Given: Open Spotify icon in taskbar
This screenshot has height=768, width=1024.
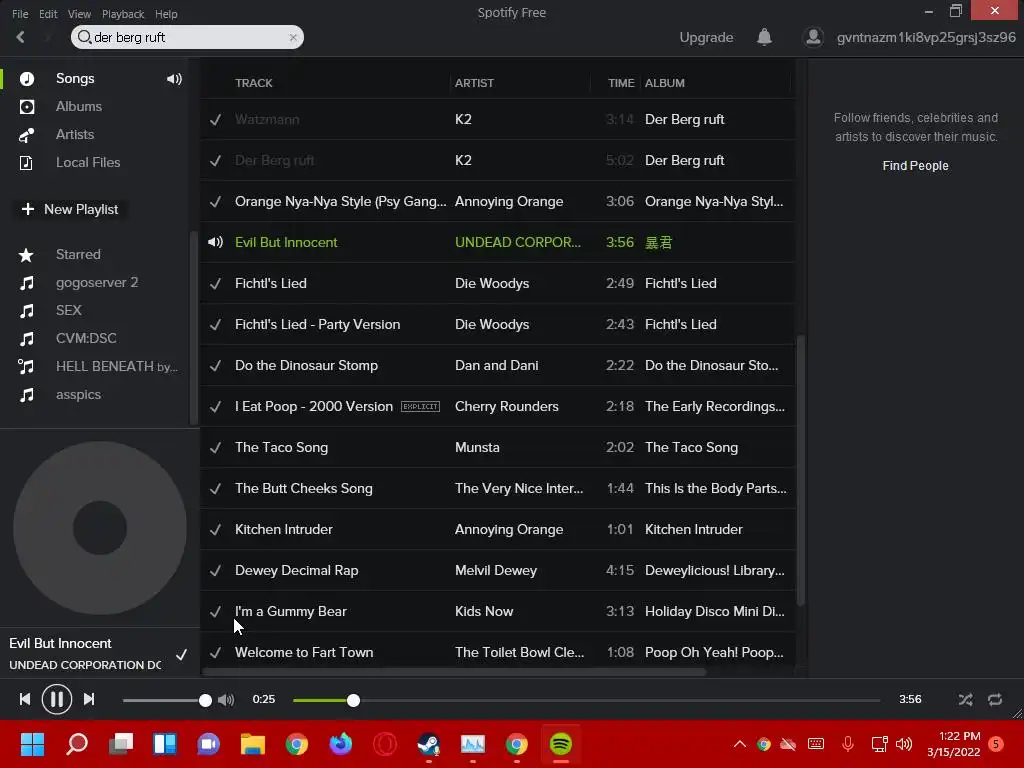Looking at the screenshot, I should [561, 744].
